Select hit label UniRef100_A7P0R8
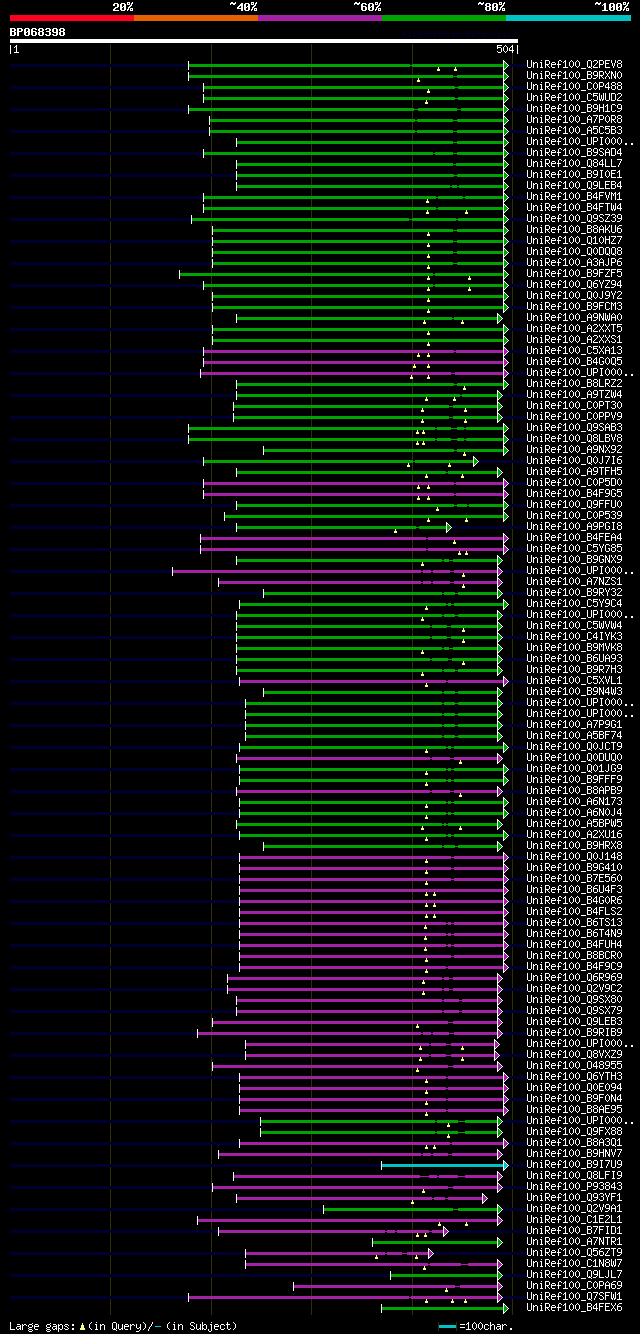This screenshot has height=1334, width=640. click(574, 119)
